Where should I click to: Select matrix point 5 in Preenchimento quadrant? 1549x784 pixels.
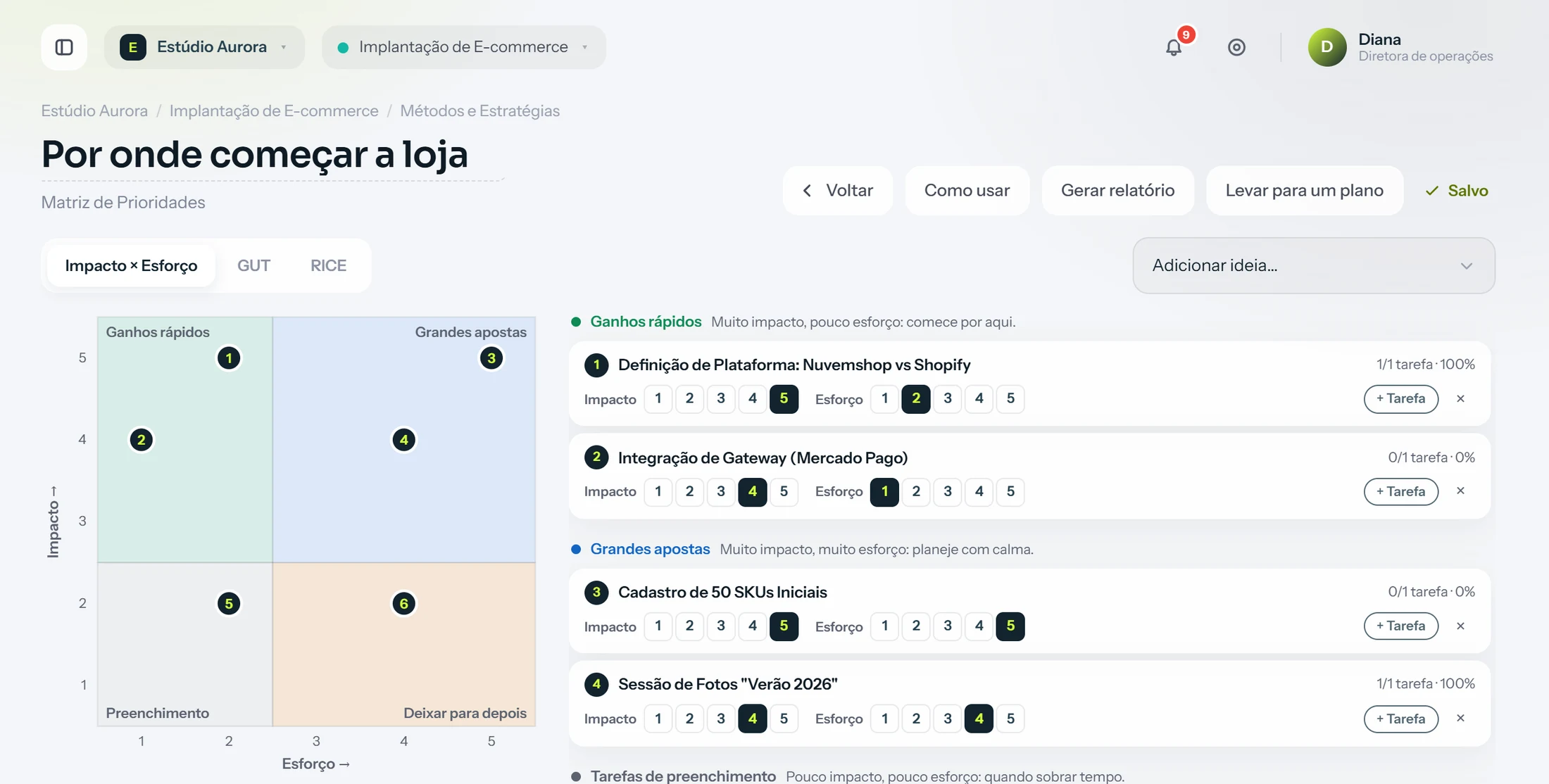[x=229, y=603]
